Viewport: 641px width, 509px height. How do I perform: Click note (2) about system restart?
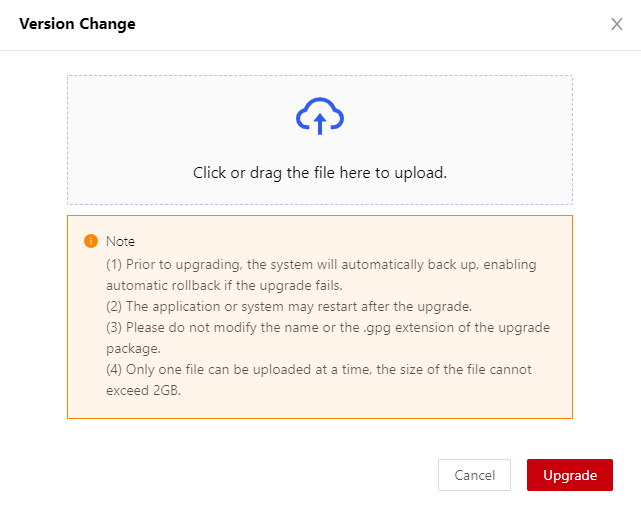click(x=289, y=307)
